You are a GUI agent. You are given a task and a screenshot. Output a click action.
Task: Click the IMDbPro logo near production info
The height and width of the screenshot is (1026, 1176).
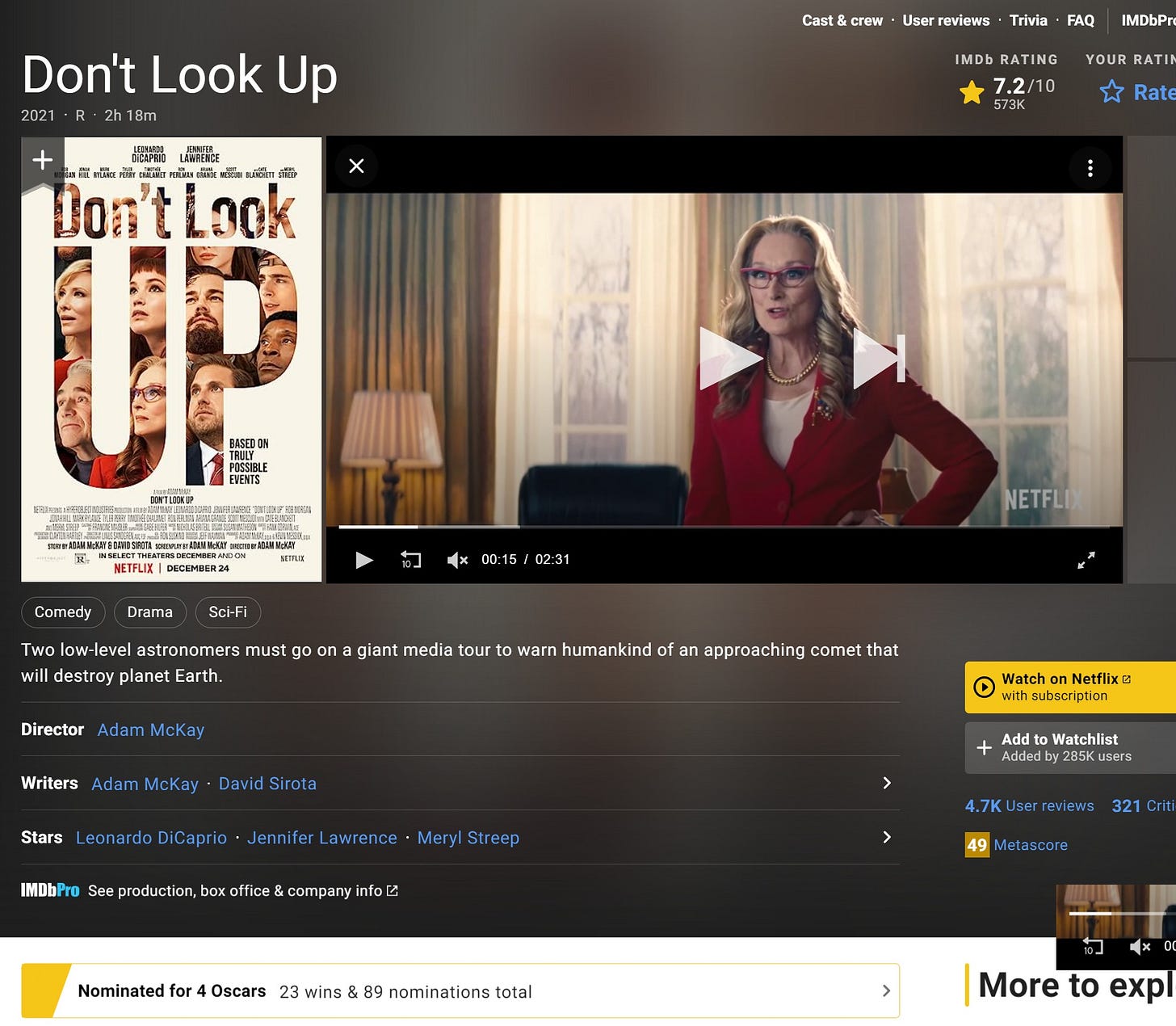click(50, 890)
